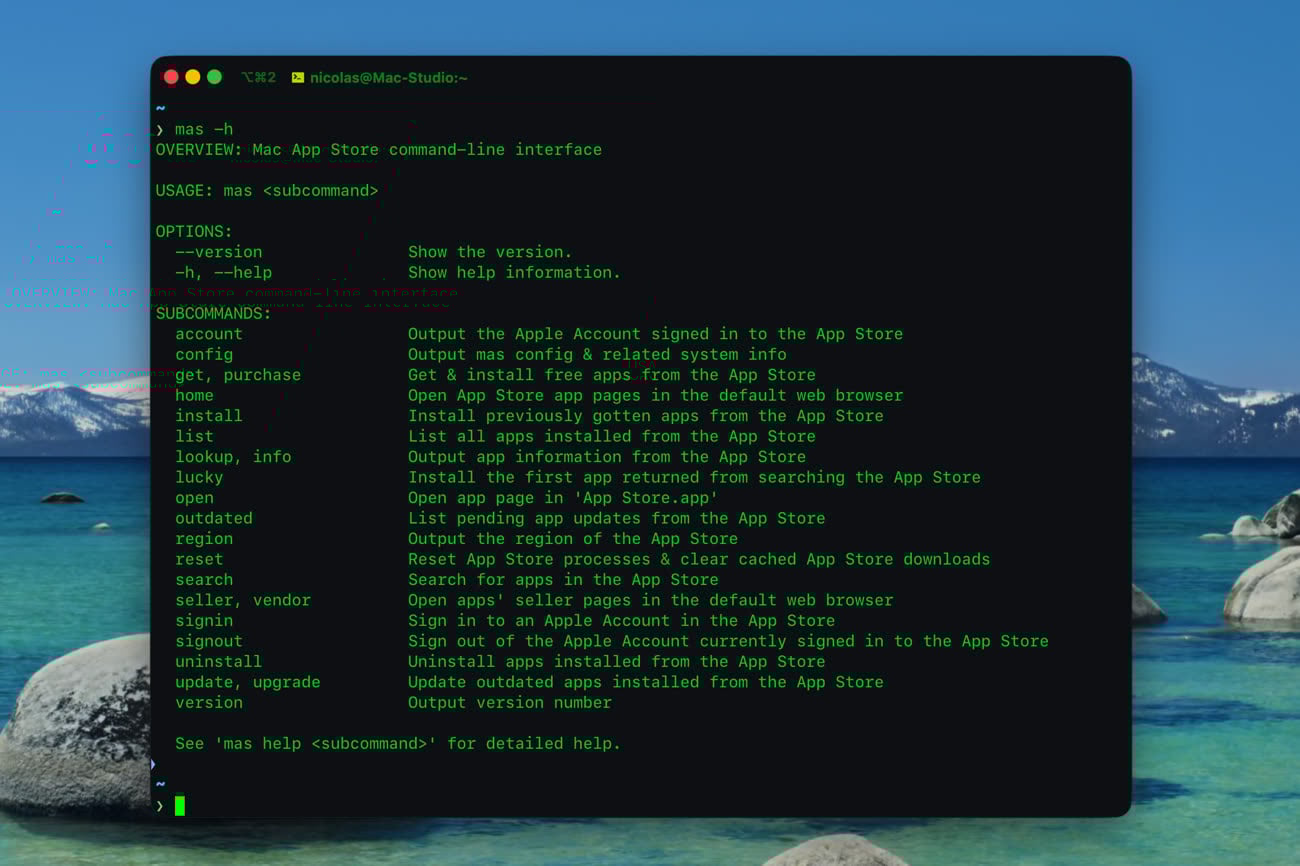Click the '-h, --help' option text
The width and height of the screenshot is (1300, 866).
[x=223, y=272]
